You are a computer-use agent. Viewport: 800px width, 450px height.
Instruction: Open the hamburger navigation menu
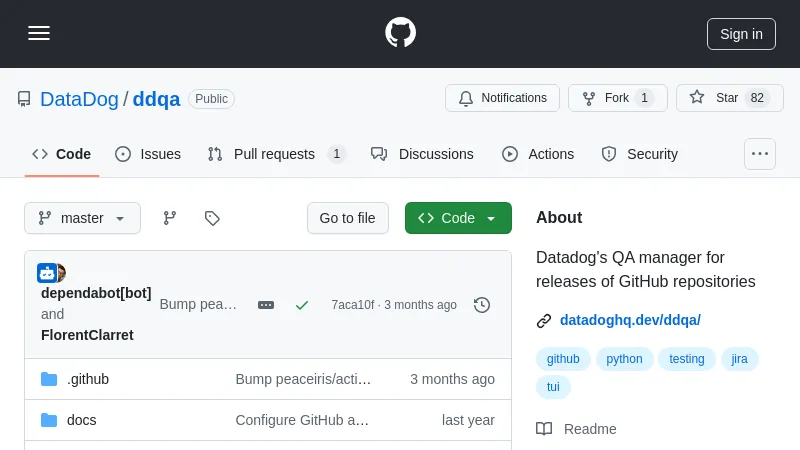pyautogui.click(x=39, y=33)
